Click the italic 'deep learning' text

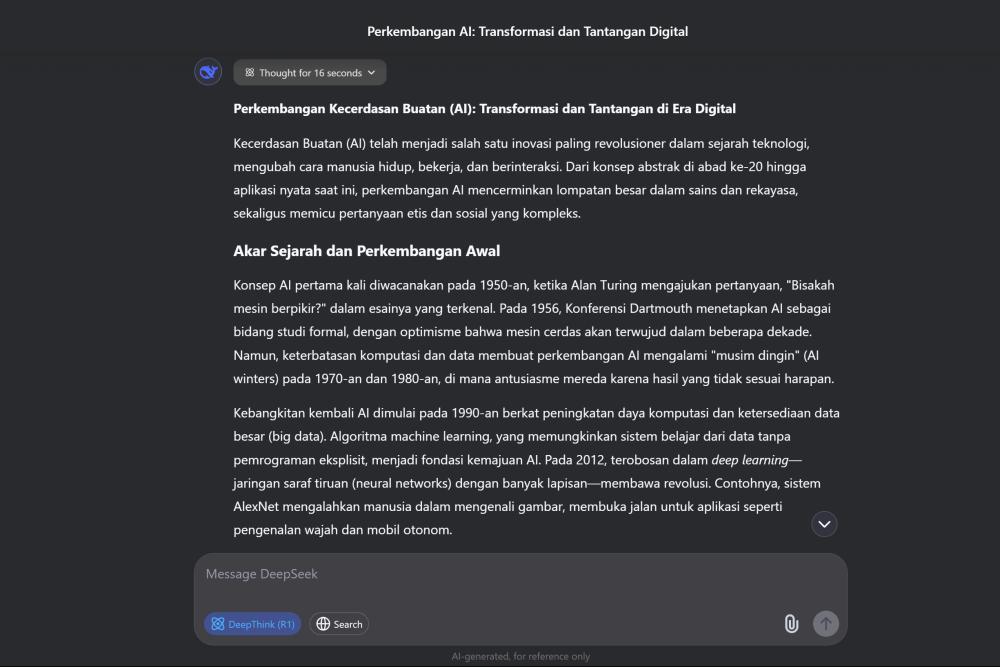pos(750,460)
